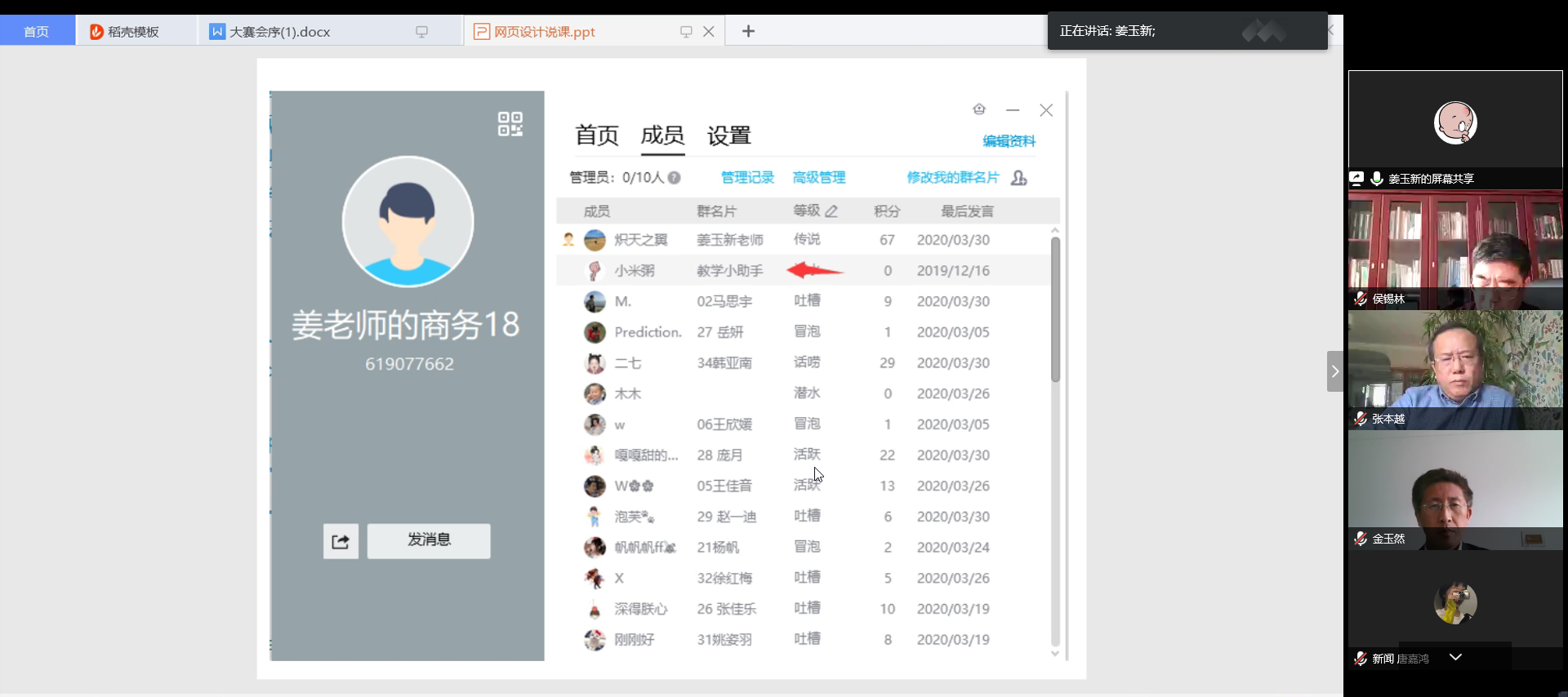Collapse the participant video panel with chevron
Image resolution: width=1568 pixels, height=697 pixels.
[x=1335, y=371]
